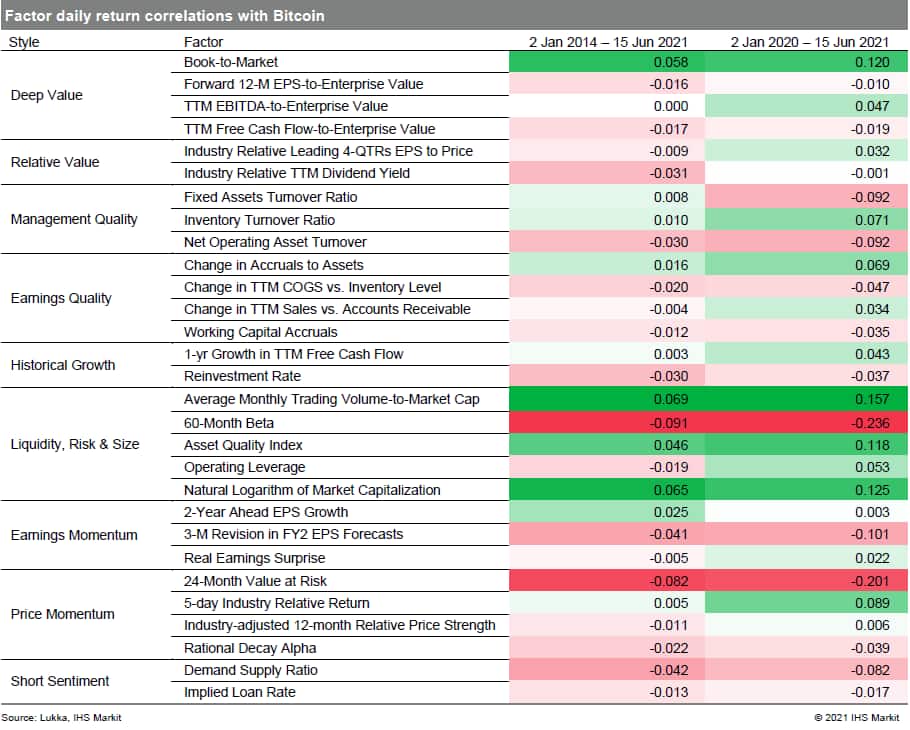Viewport: 910px width, 730px height.
Task: Select the 'Factor' column header
Action: coord(204,42)
